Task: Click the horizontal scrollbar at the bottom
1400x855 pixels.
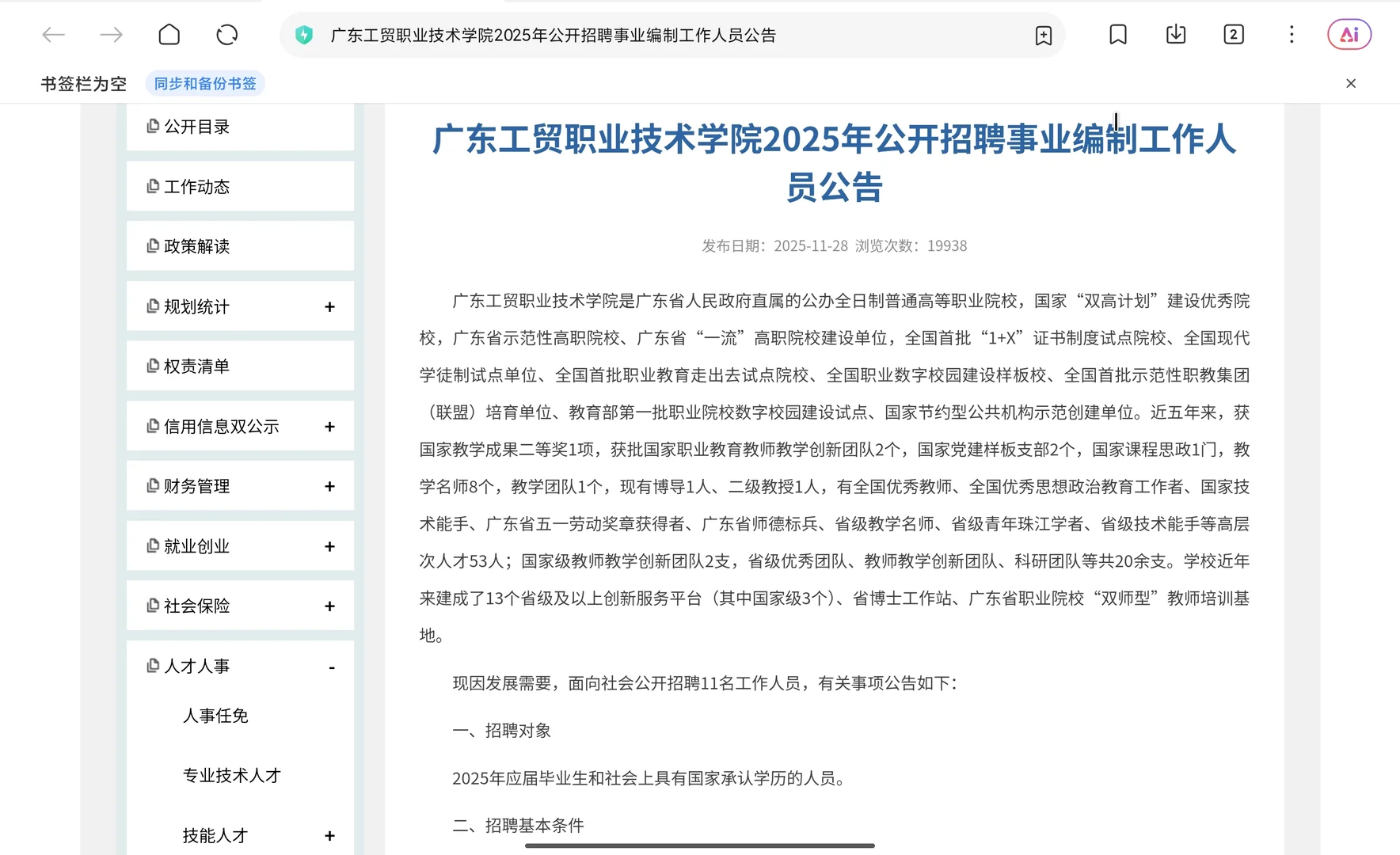Action: click(700, 845)
